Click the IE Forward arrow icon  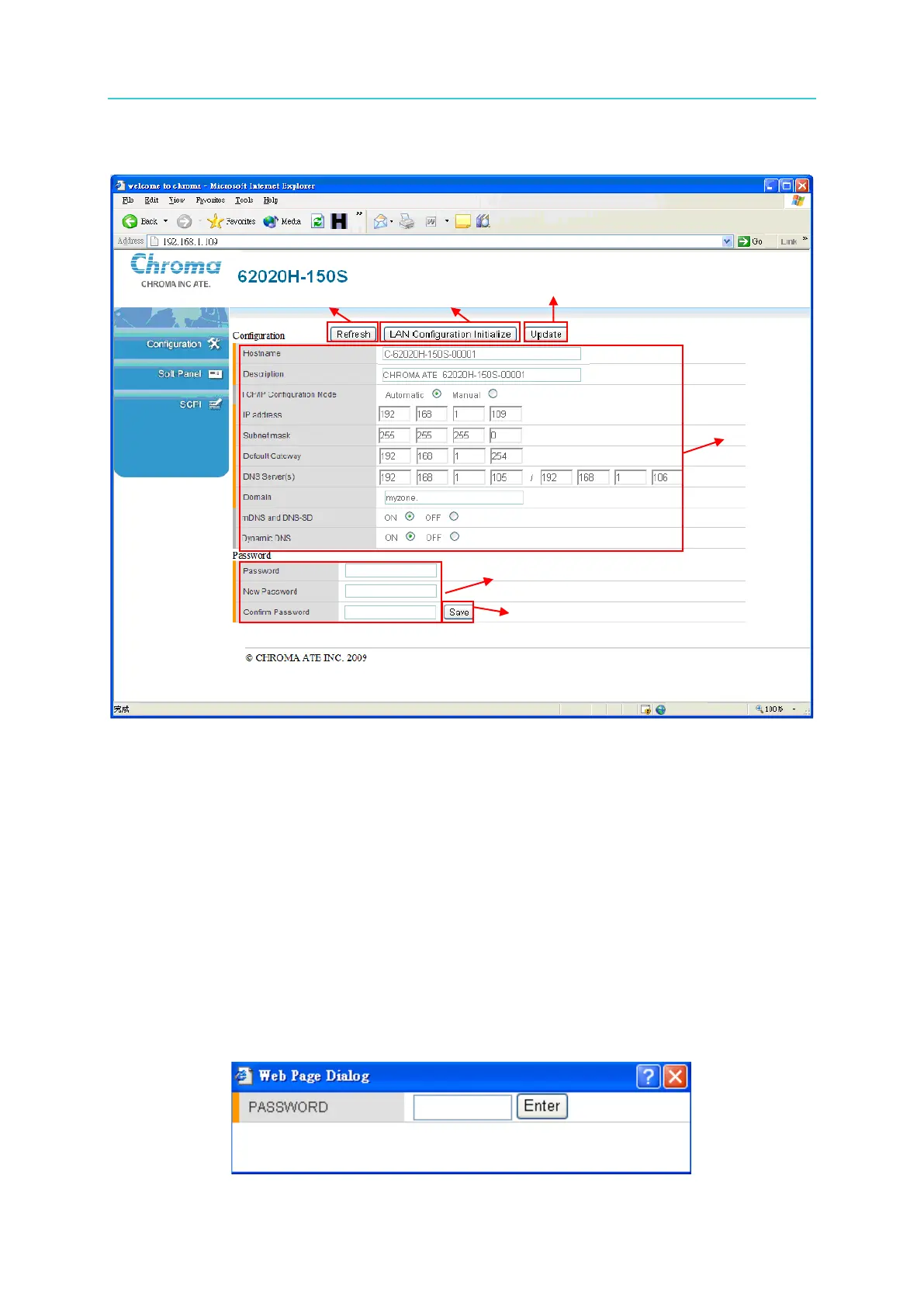[x=184, y=221]
